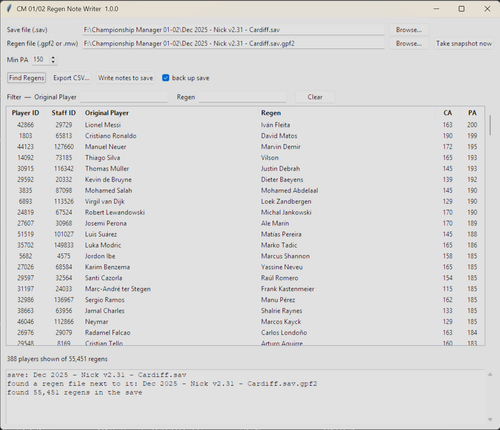The image size is (500, 430).
Task: Click the PA value 200 cell
Action: pyautogui.click(x=472, y=125)
